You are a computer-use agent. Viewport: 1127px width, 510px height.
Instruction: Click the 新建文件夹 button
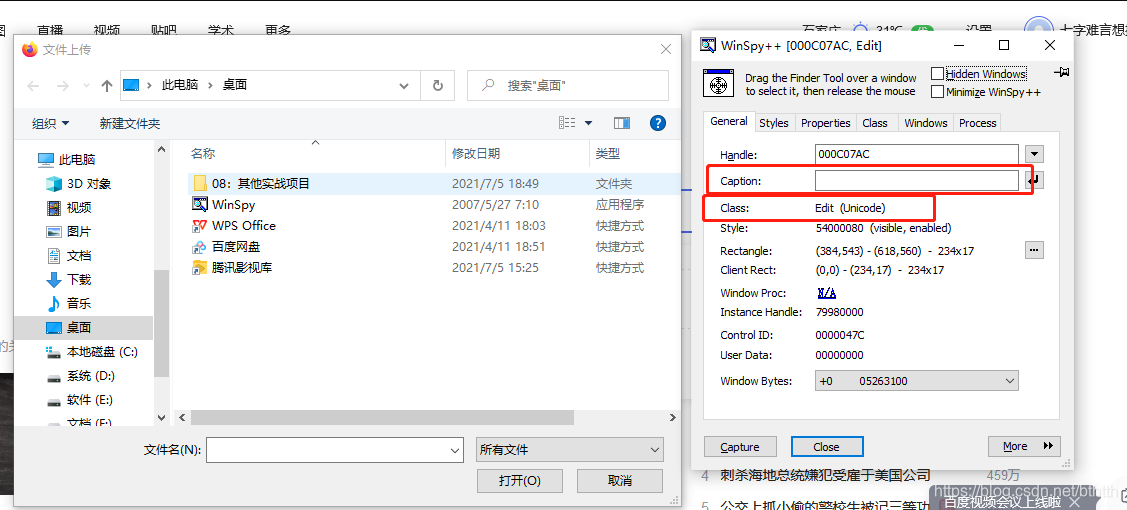tap(129, 124)
